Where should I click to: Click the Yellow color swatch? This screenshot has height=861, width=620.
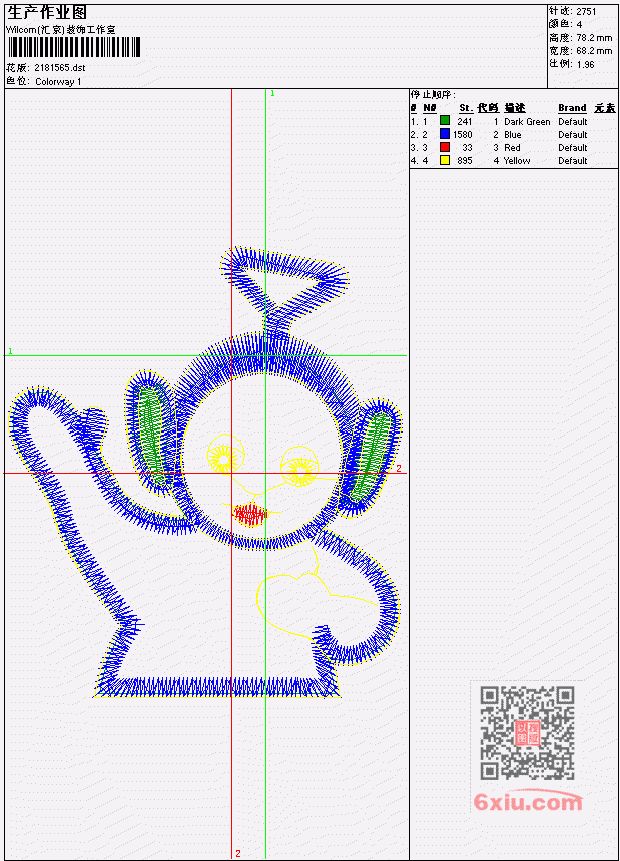click(445, 160)
